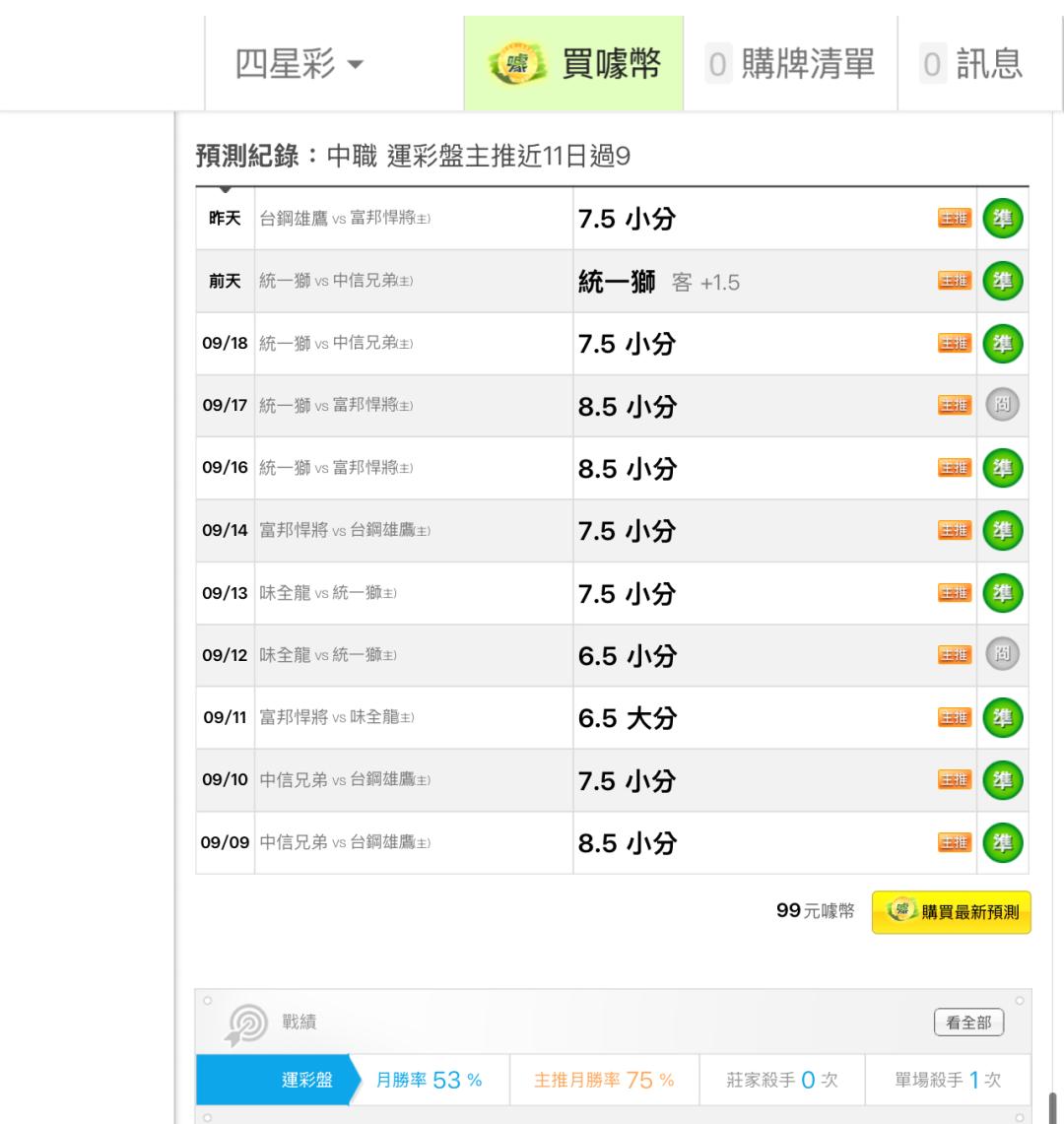Click the gray badge in the 09/17 row
This screenshot has width=1064, height=1124.
point(1002,405)
